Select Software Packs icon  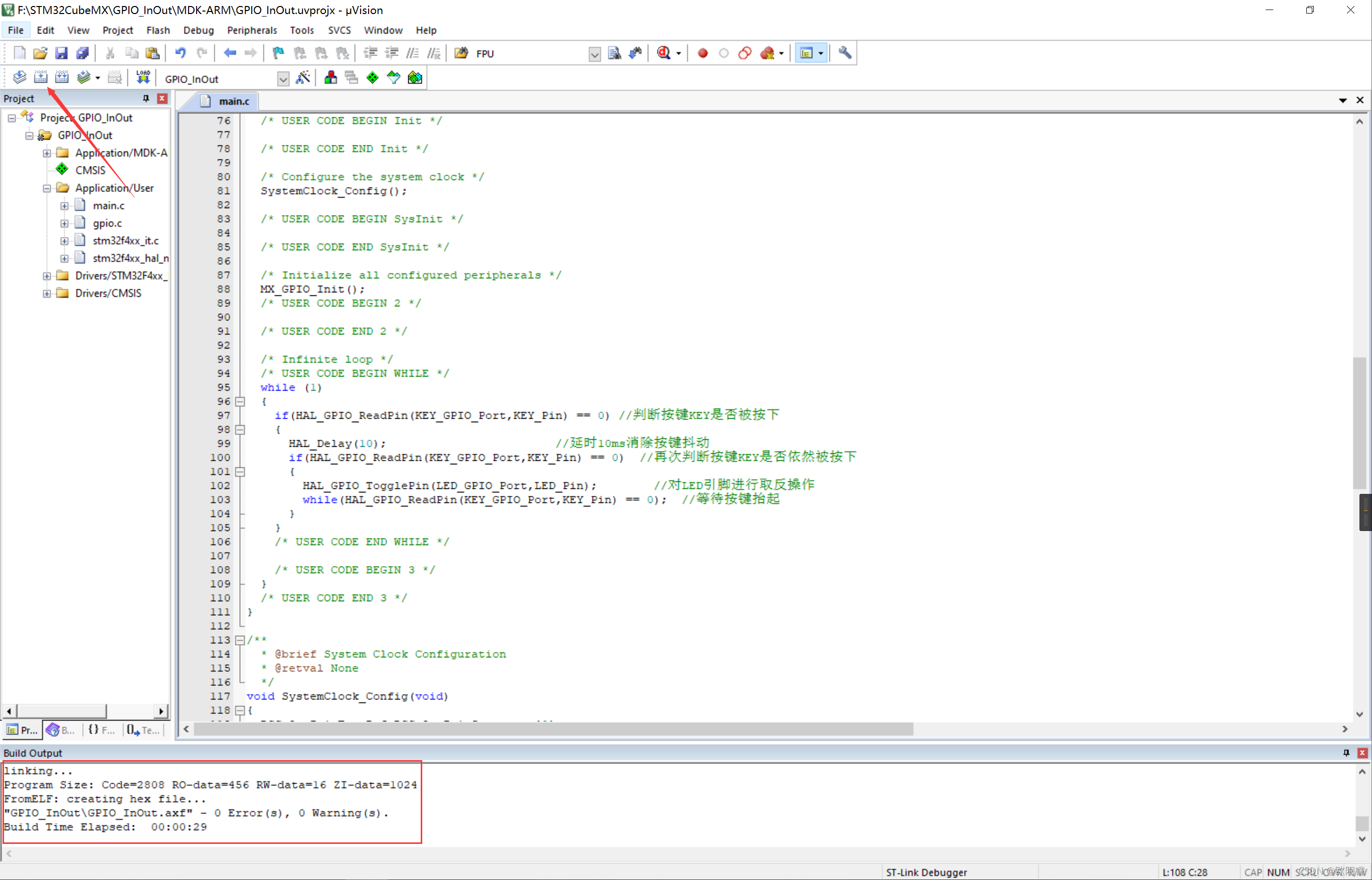[x=394, y=77]
